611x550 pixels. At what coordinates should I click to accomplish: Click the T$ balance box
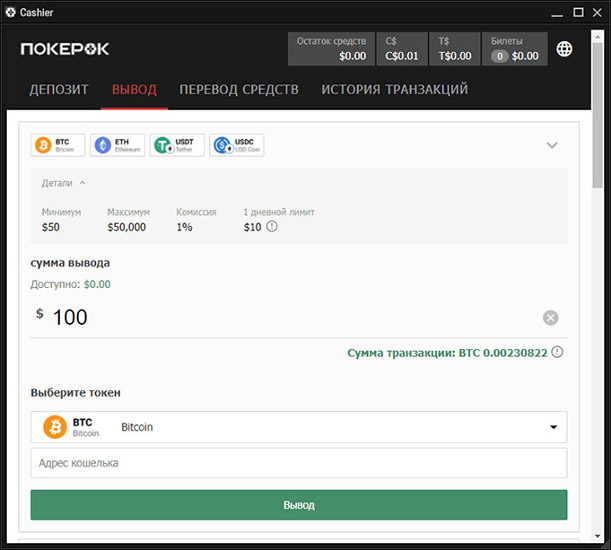[x=454, y=49]
